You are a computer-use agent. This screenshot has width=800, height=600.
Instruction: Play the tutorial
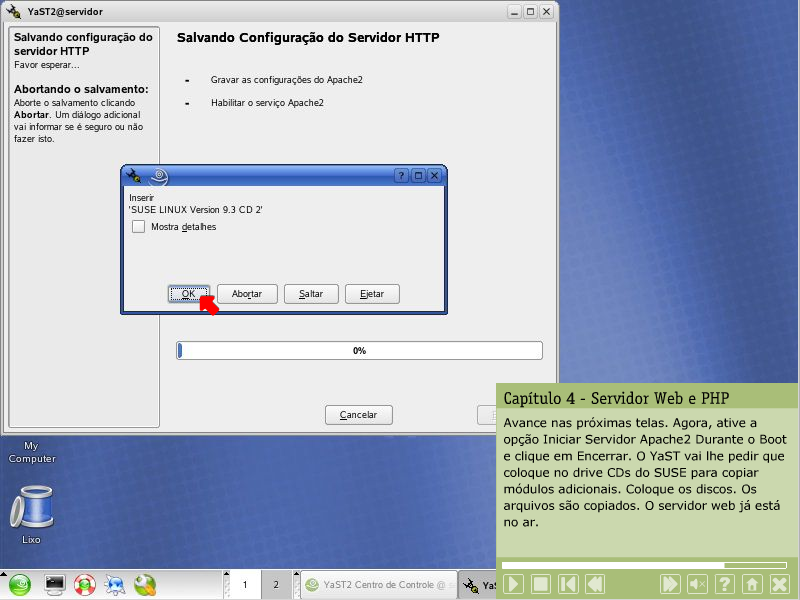pyautogui.click(x=513, y=584)
